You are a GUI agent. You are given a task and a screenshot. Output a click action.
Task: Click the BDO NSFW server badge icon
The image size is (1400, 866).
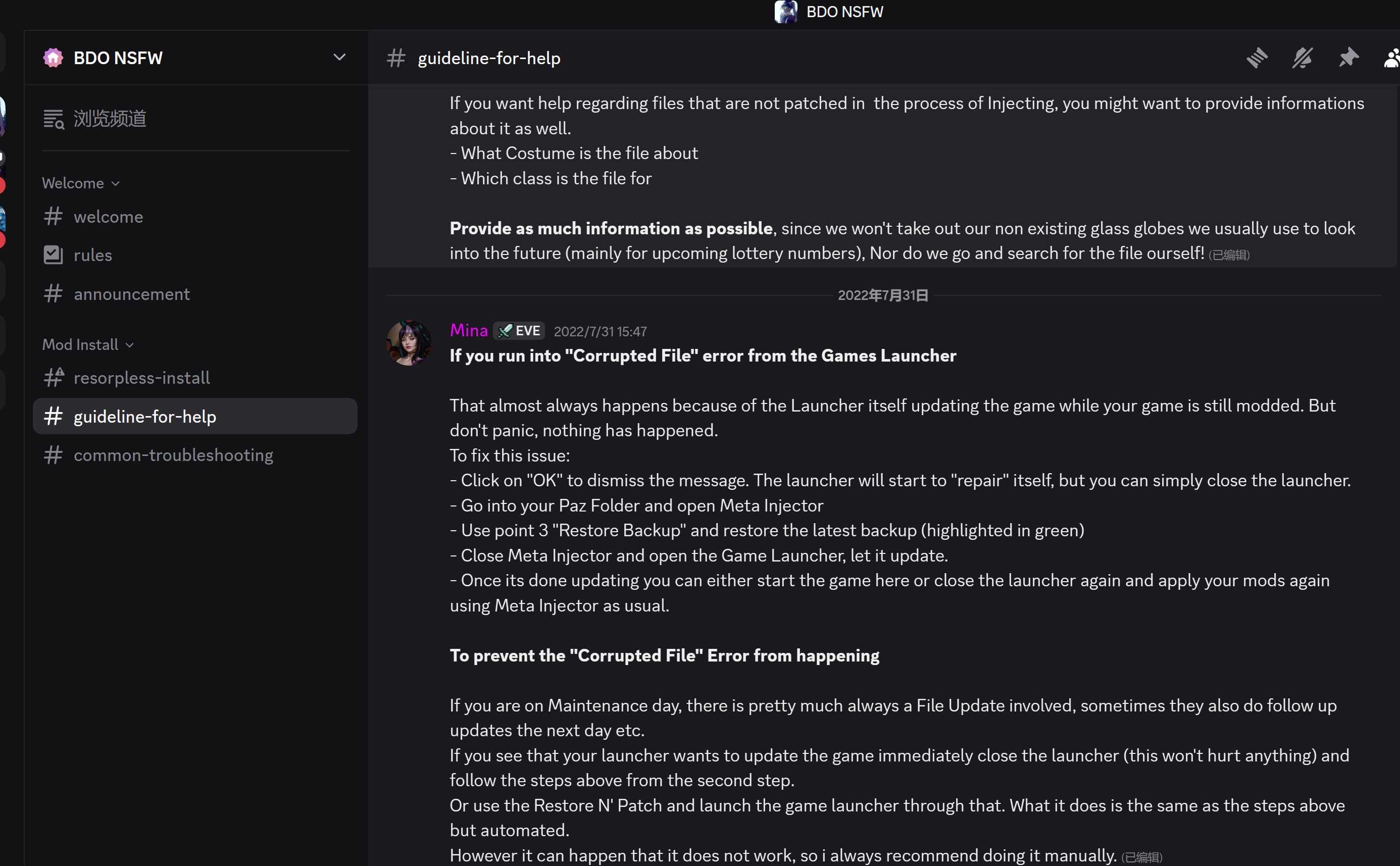pos(53,58)
